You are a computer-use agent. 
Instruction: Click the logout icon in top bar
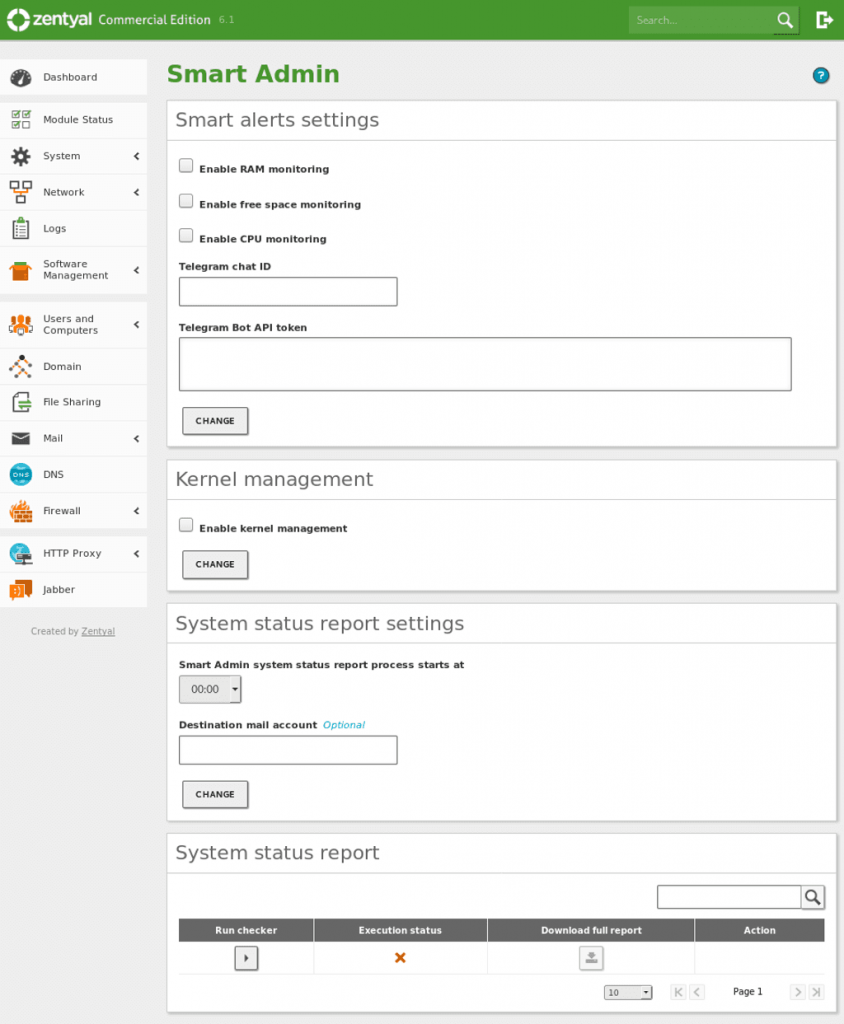[x=824, y=20]
